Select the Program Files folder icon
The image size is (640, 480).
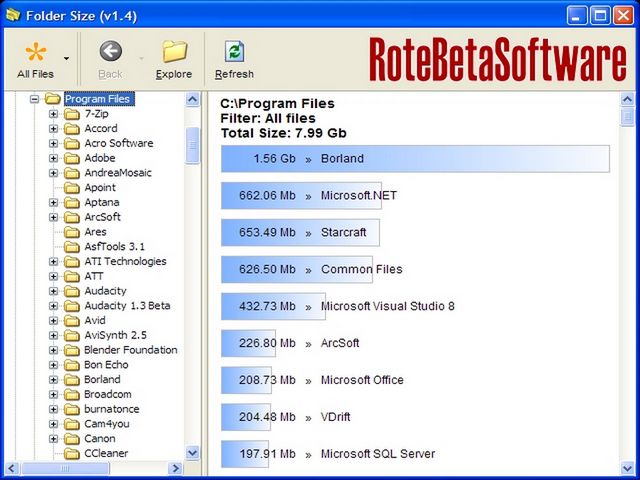[x=52, y=99]
